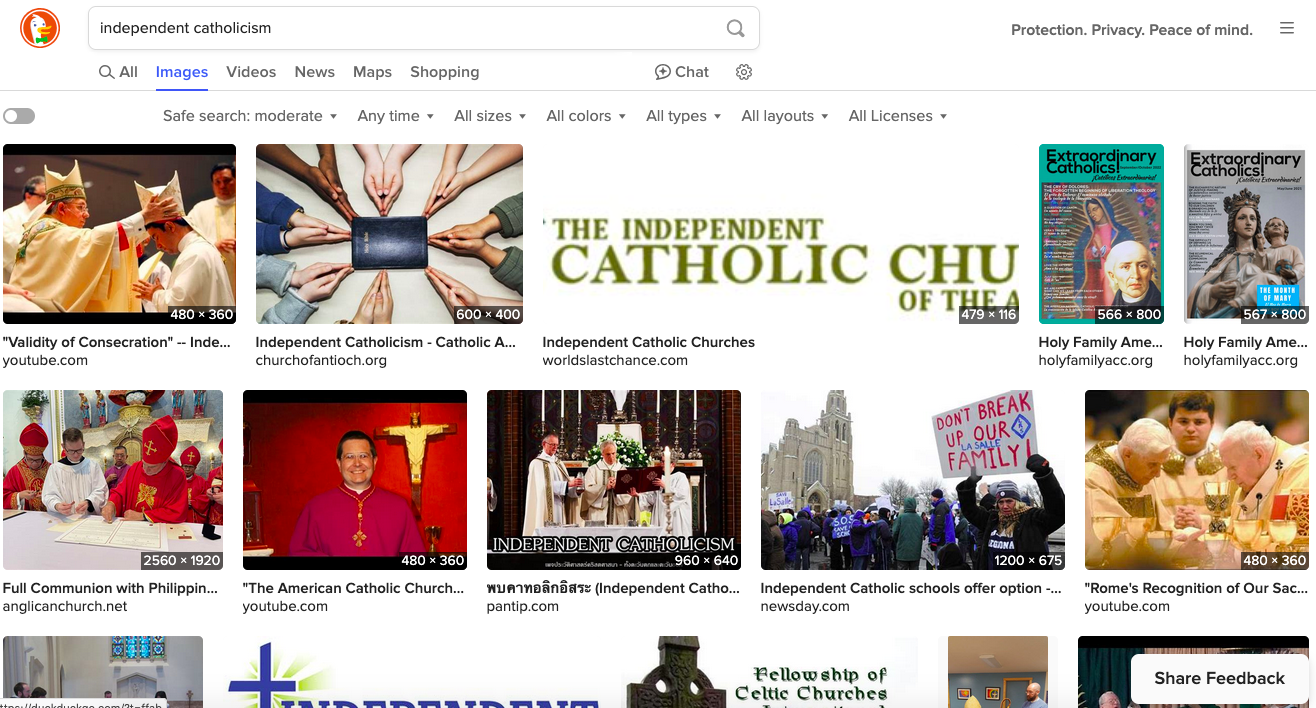Open the hands around Bible thumbnail
The height and width of the screenshot is (708, 1316).
click(389, 234)
